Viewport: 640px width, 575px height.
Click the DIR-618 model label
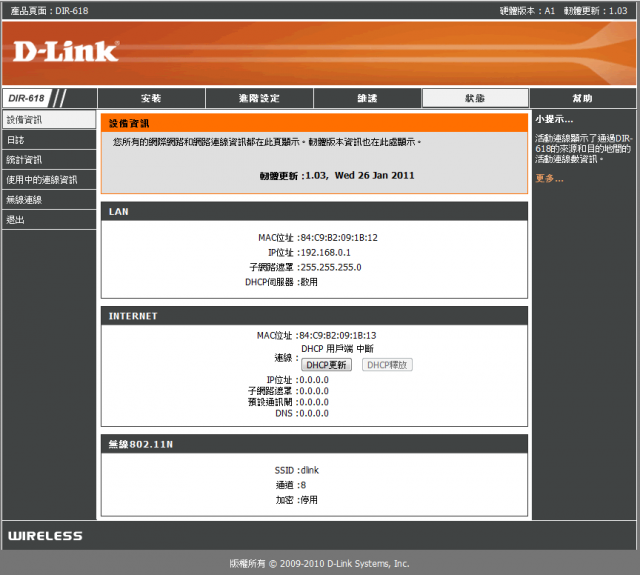pyautogui.click(x=26, y=98)
